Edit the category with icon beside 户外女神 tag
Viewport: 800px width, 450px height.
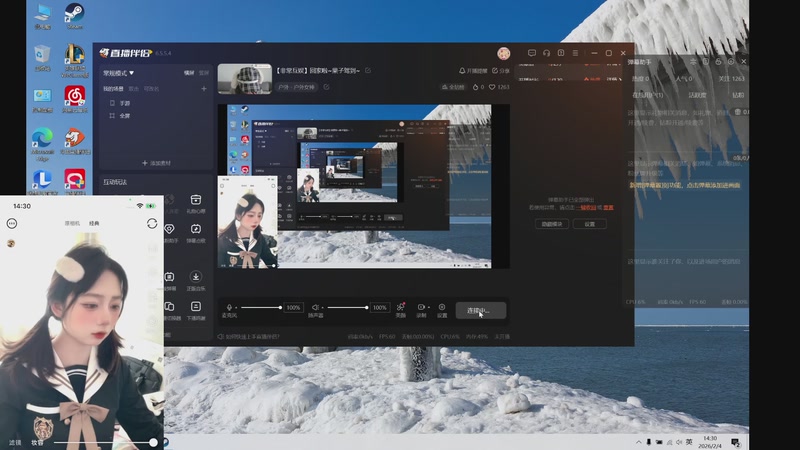coord(327,87)
